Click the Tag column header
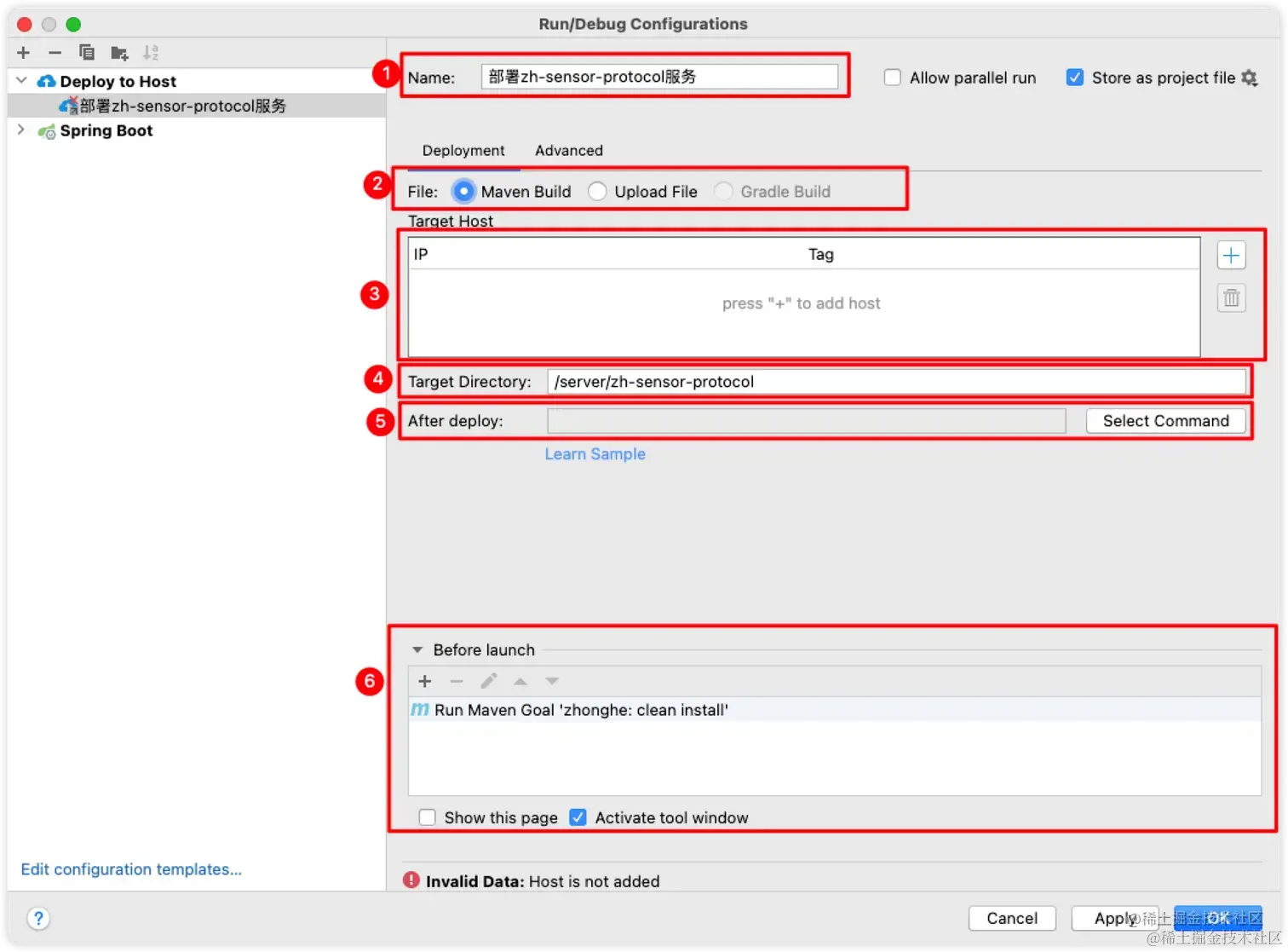This screenshot has width=1288, height=952. (821, 254)
